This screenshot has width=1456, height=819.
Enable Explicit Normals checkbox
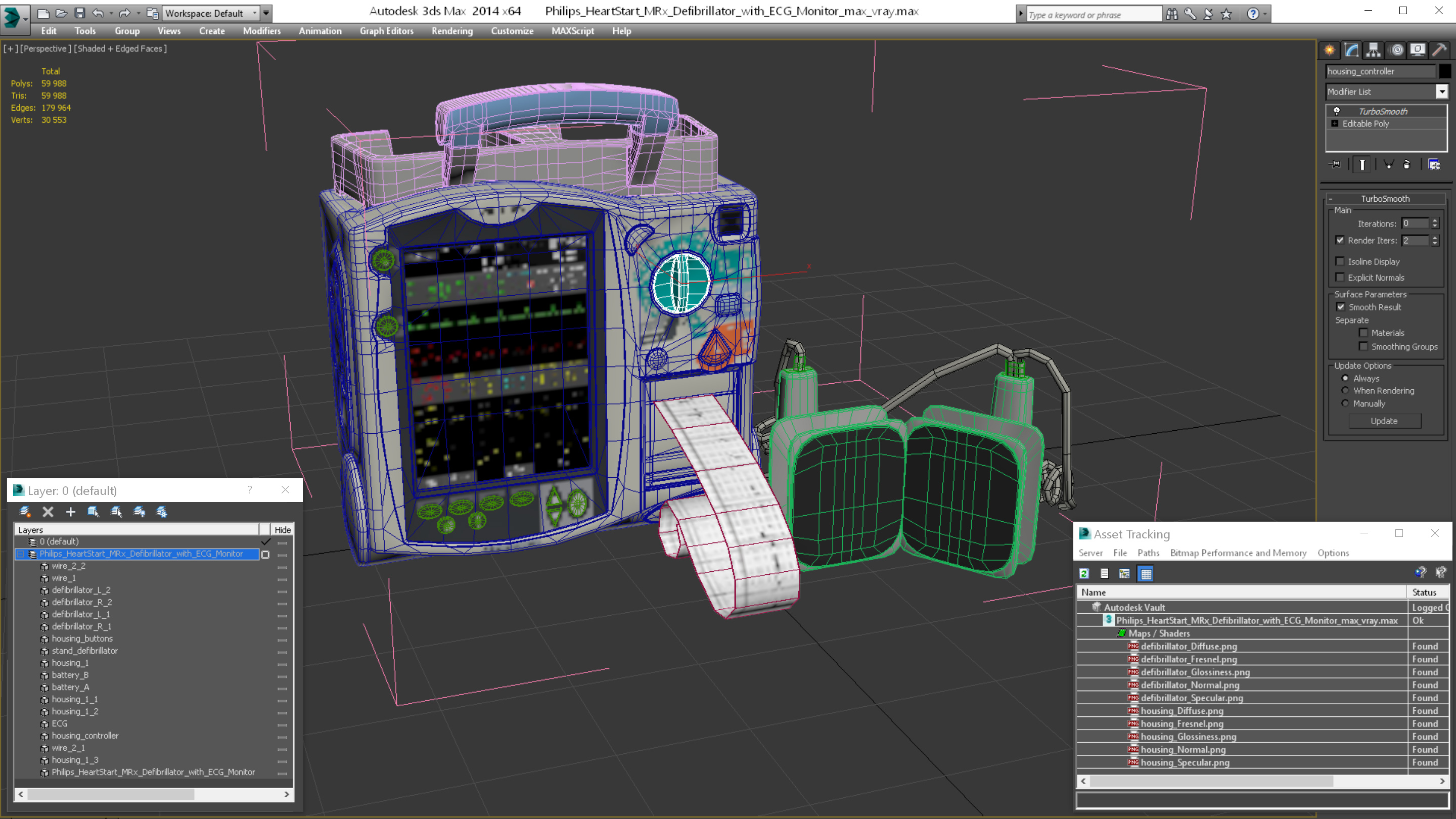[1340, 277]
